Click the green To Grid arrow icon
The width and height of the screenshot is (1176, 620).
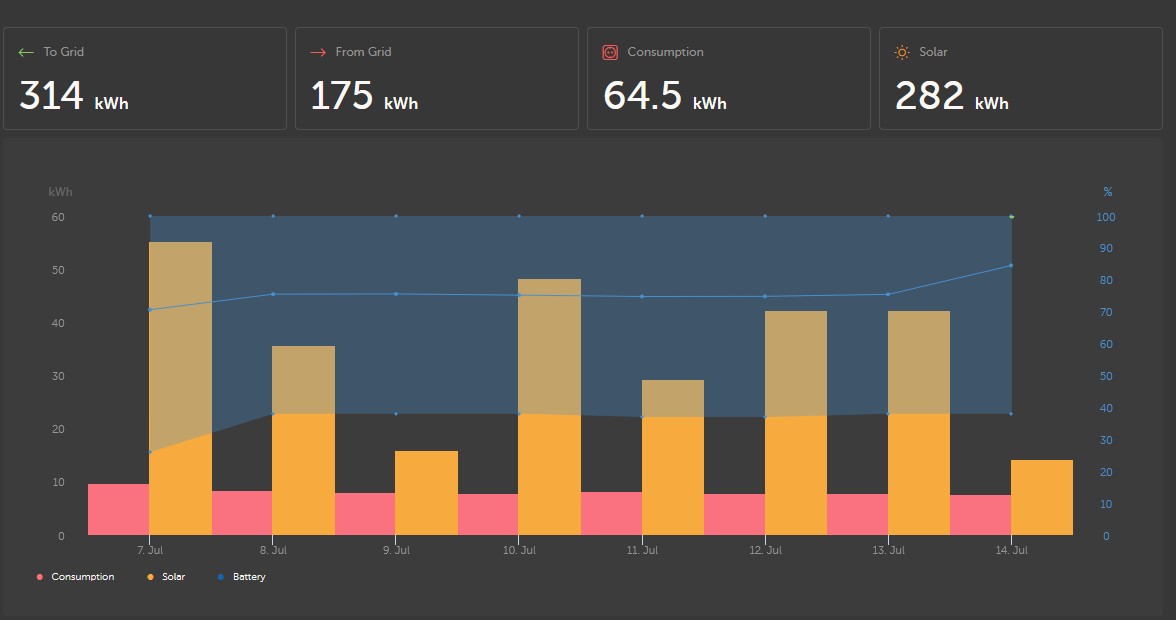coord(26,52)
